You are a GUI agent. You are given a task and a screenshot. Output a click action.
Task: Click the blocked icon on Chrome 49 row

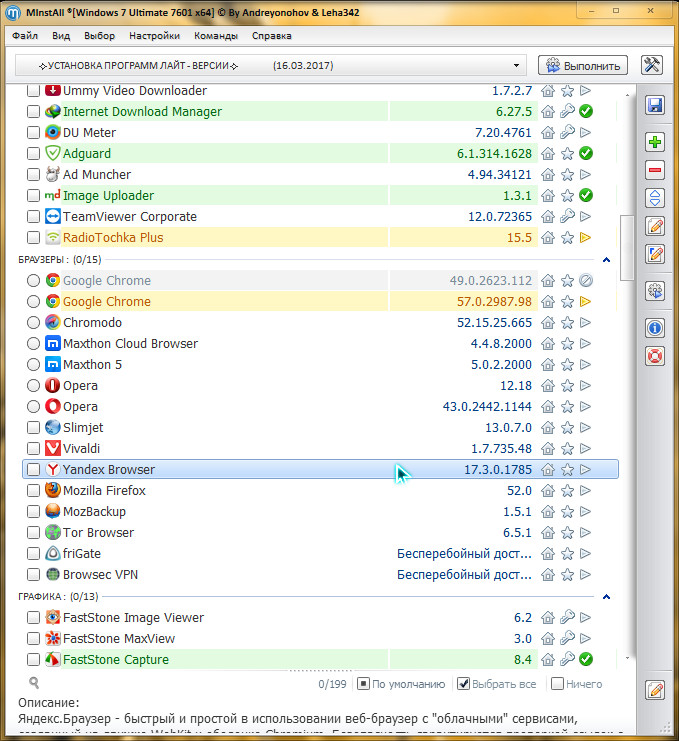point(586,281)
